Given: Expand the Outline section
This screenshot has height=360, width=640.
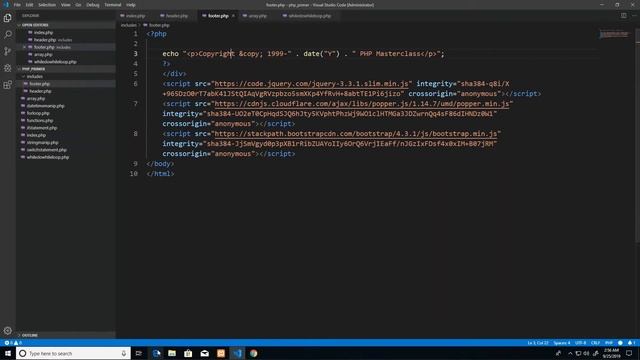Looking at the screenshot, I should pos(67,335).
